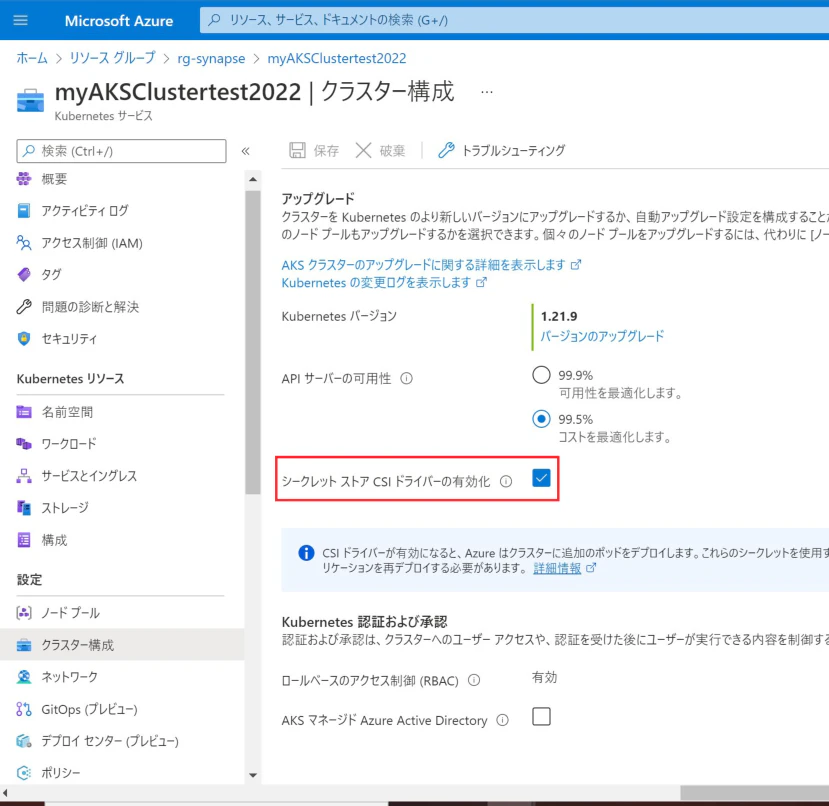Screen dimensions: 829x806
Task: Click the troubleshooting wrench icon
Action: coord(446,150)
